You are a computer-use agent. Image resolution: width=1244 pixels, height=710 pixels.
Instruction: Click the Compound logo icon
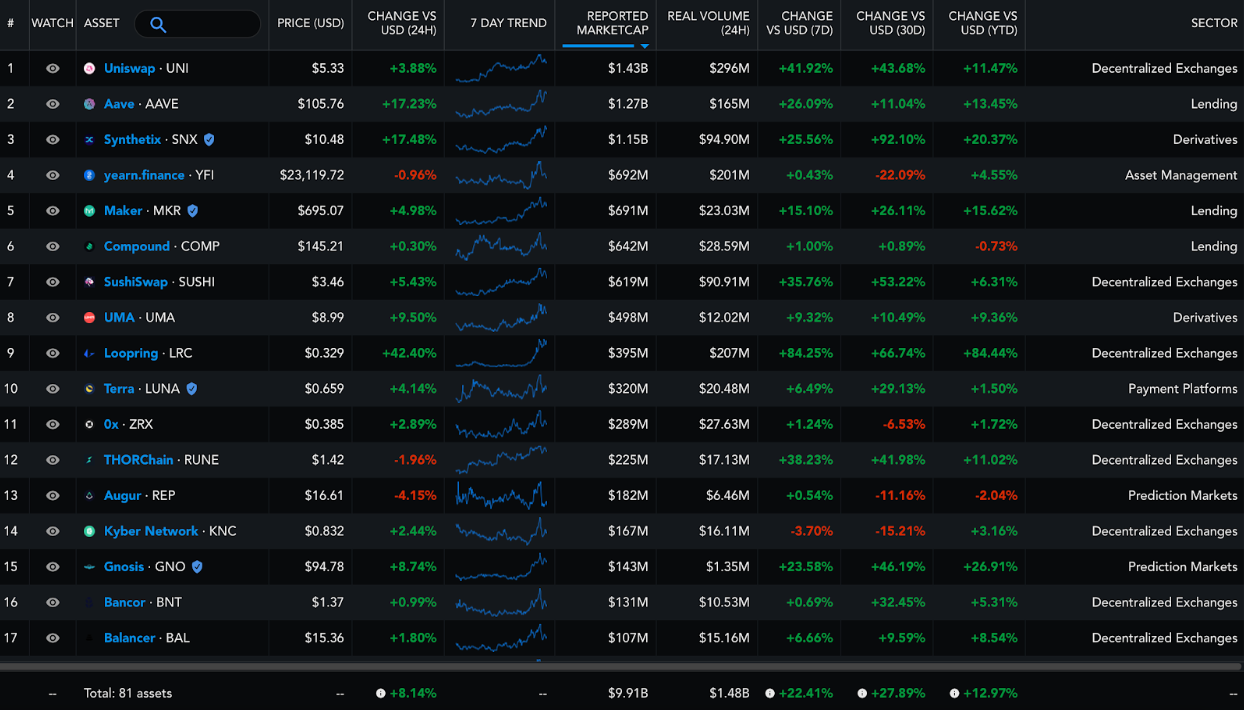point(89,246)
